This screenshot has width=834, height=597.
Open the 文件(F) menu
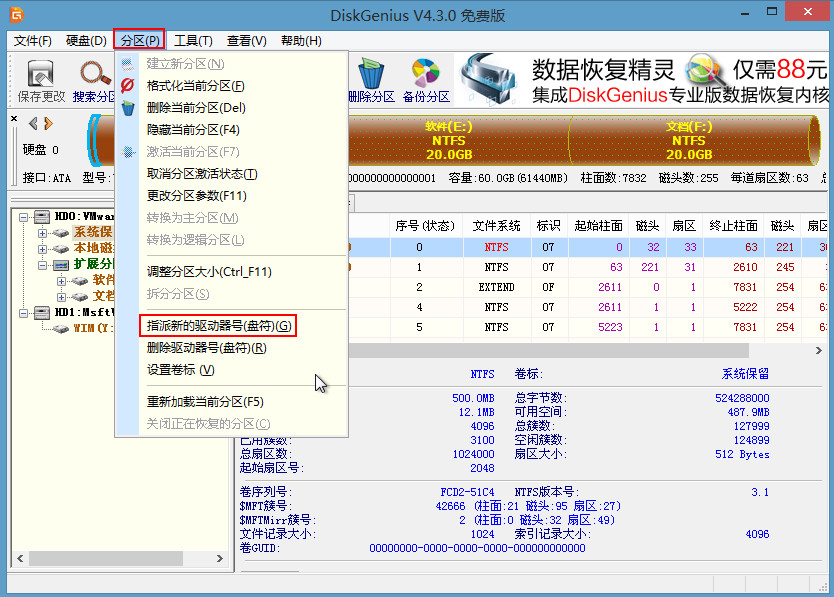[32, 41]
